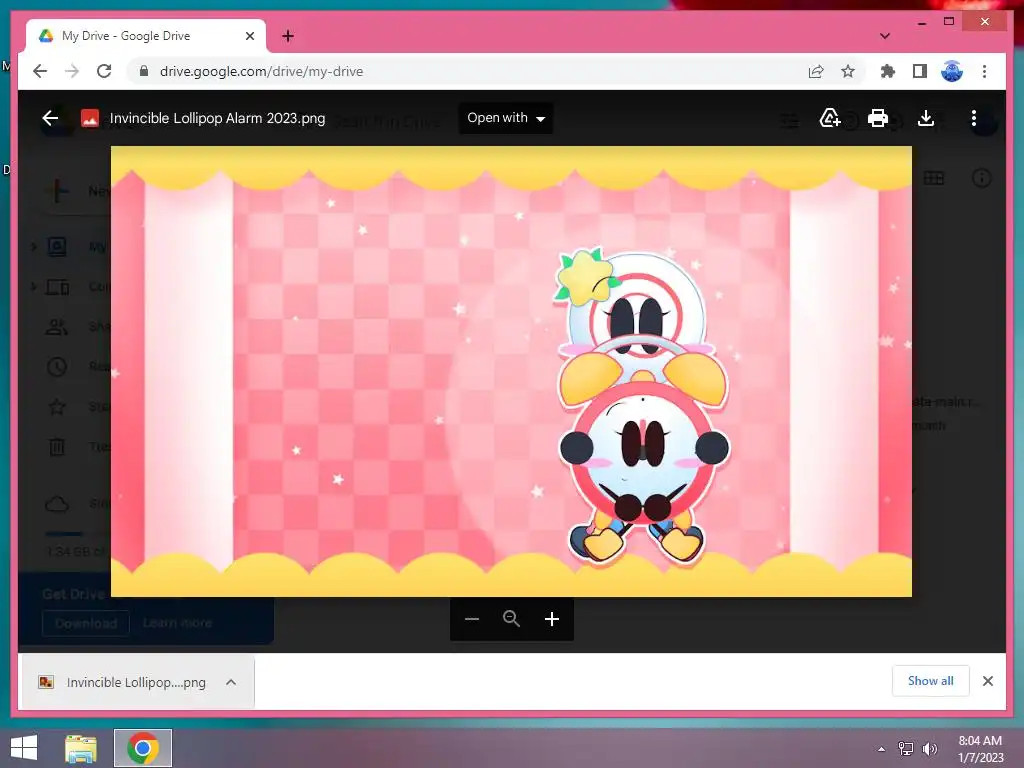
Task: Zoom out with the minus button
Action: pos(472,619)
